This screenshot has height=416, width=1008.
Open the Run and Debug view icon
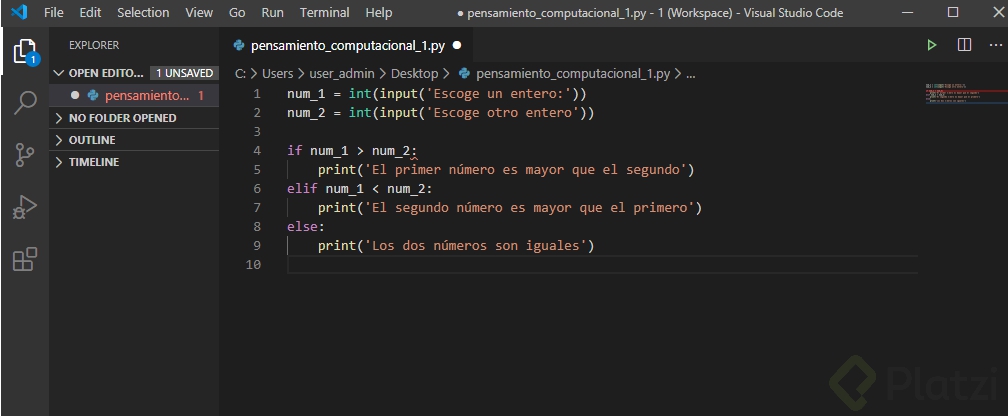click(25, 208)
